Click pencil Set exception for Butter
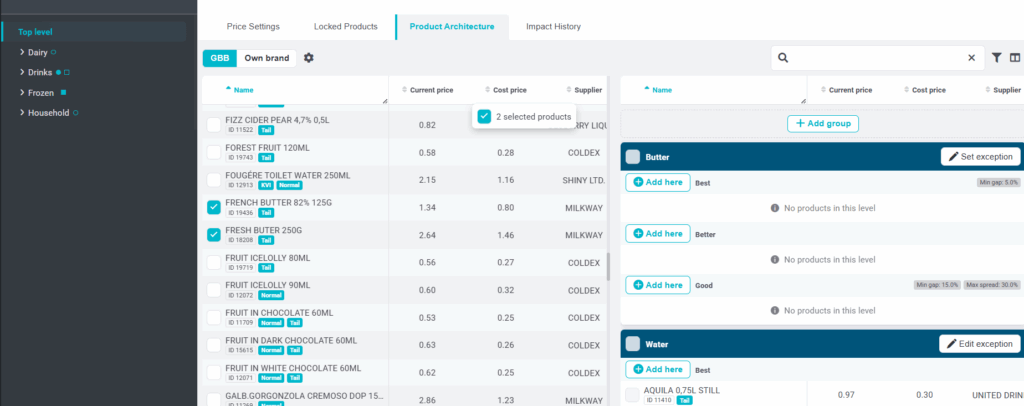 tap(980, 157)
